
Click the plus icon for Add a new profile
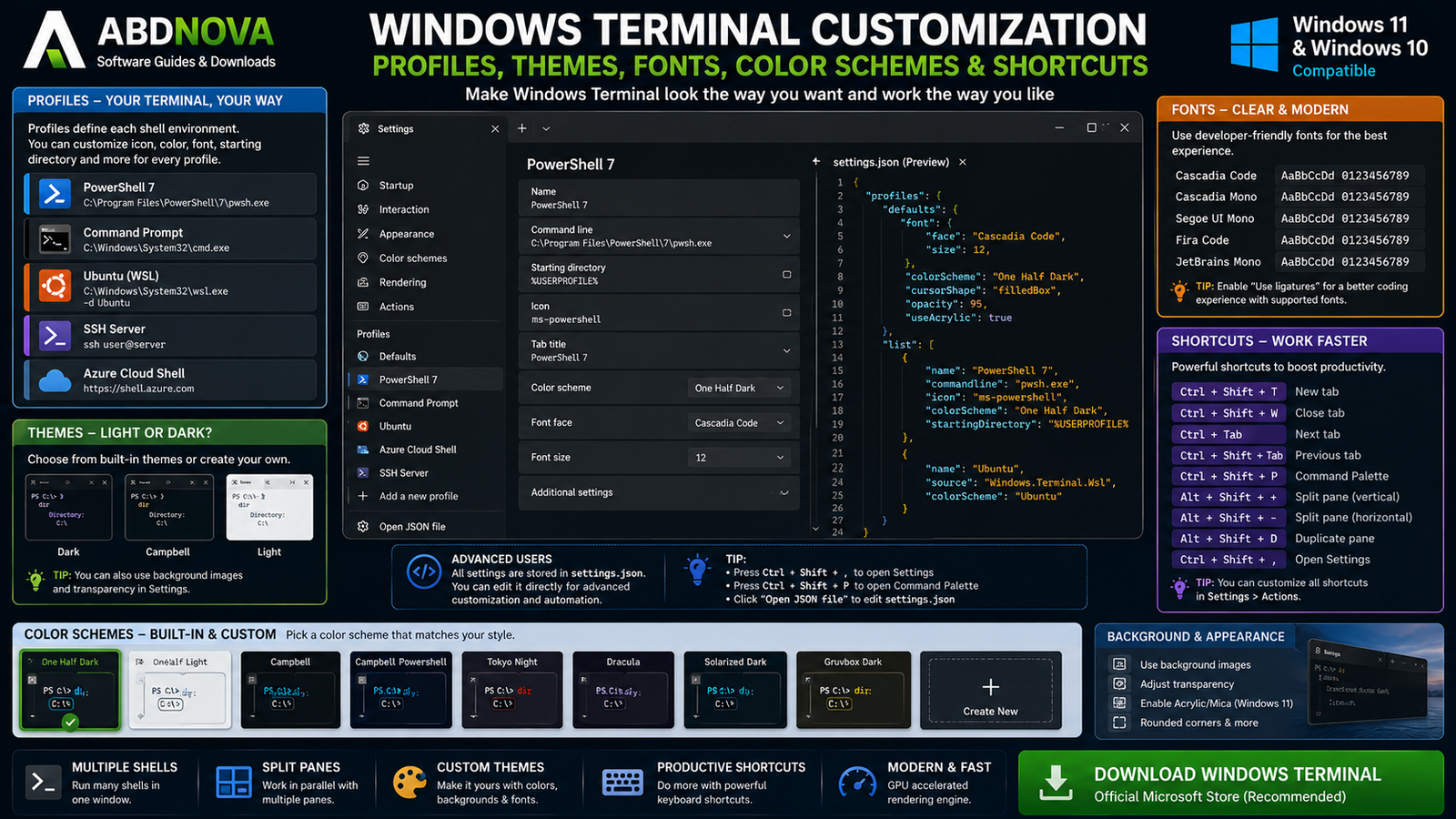pos(363,496)
